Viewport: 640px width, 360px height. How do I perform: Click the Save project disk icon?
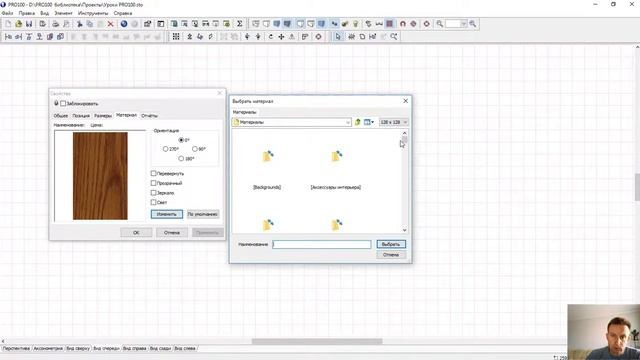[x=29, y=24]
